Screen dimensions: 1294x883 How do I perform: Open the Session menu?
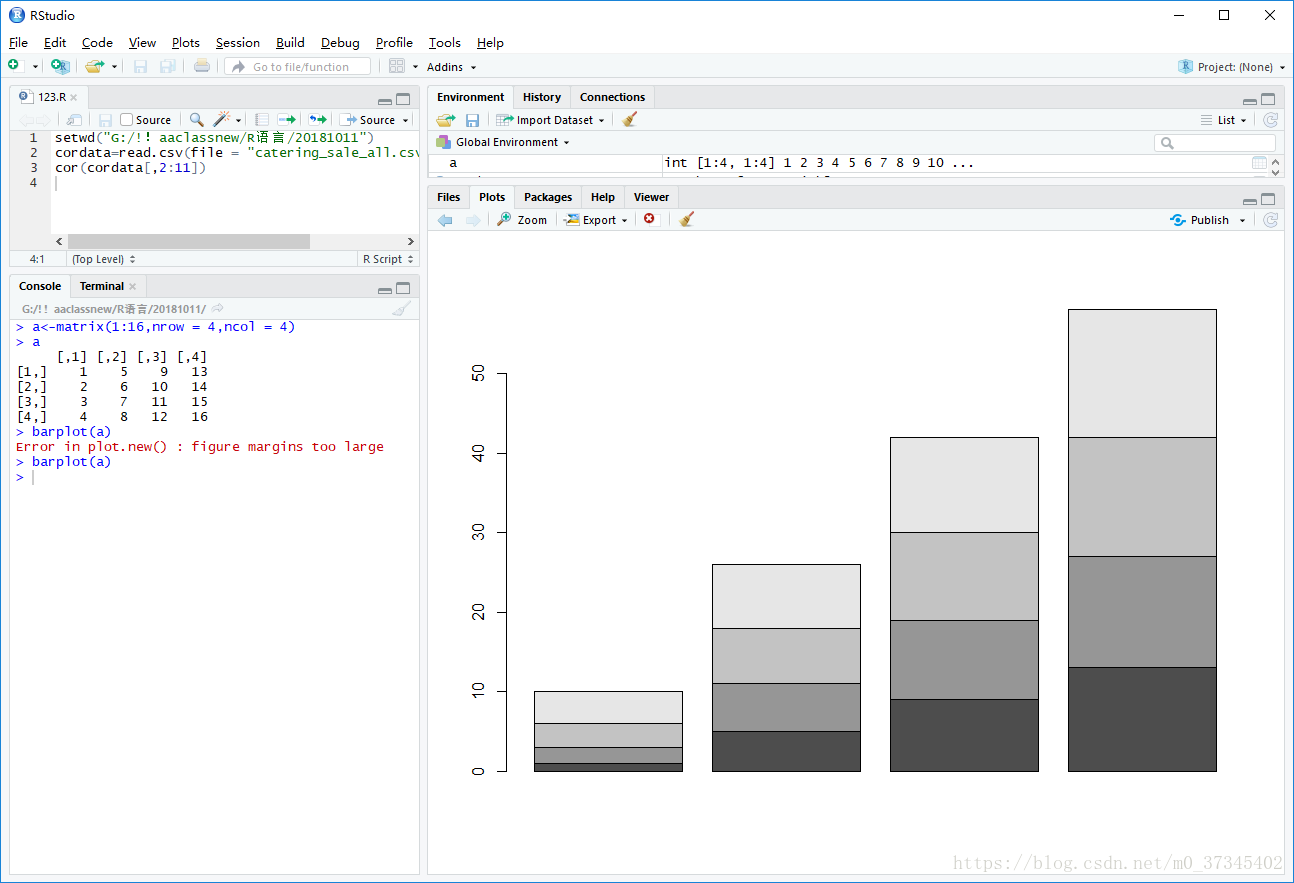(x=238, y=43)
